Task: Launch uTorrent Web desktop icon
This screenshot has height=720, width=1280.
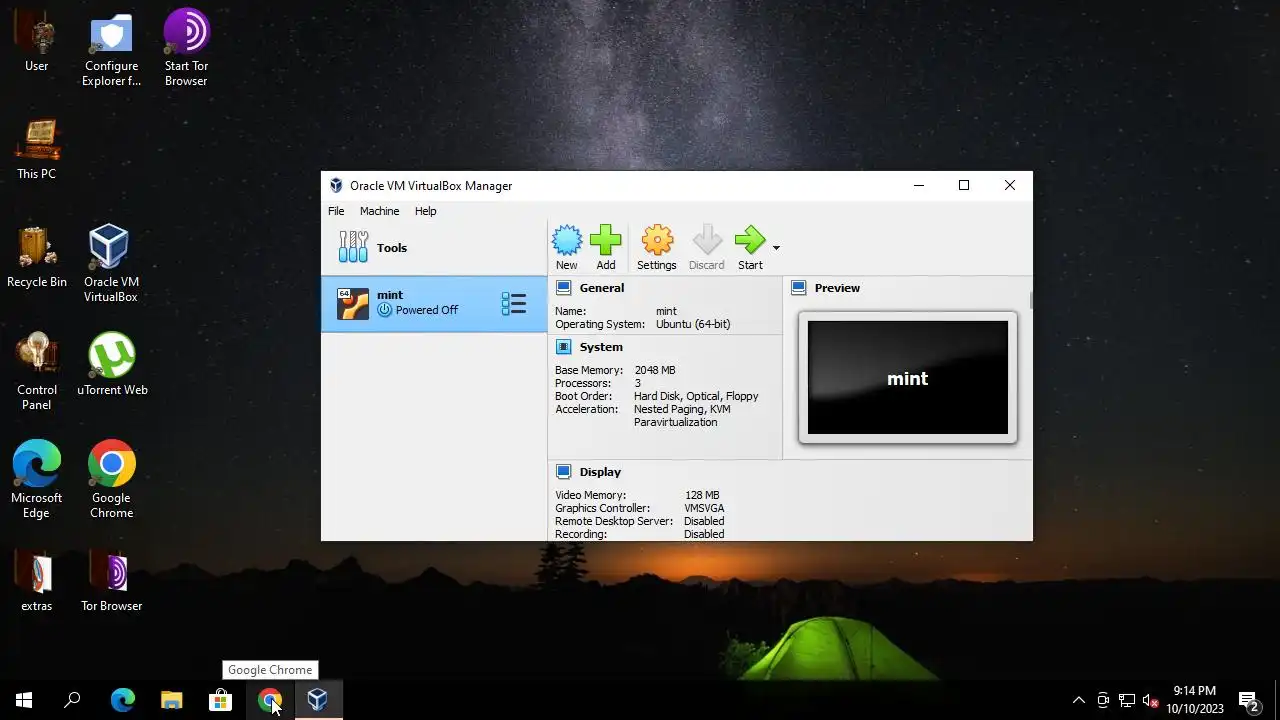Action: pyautogui.click(x=112, y=365)
